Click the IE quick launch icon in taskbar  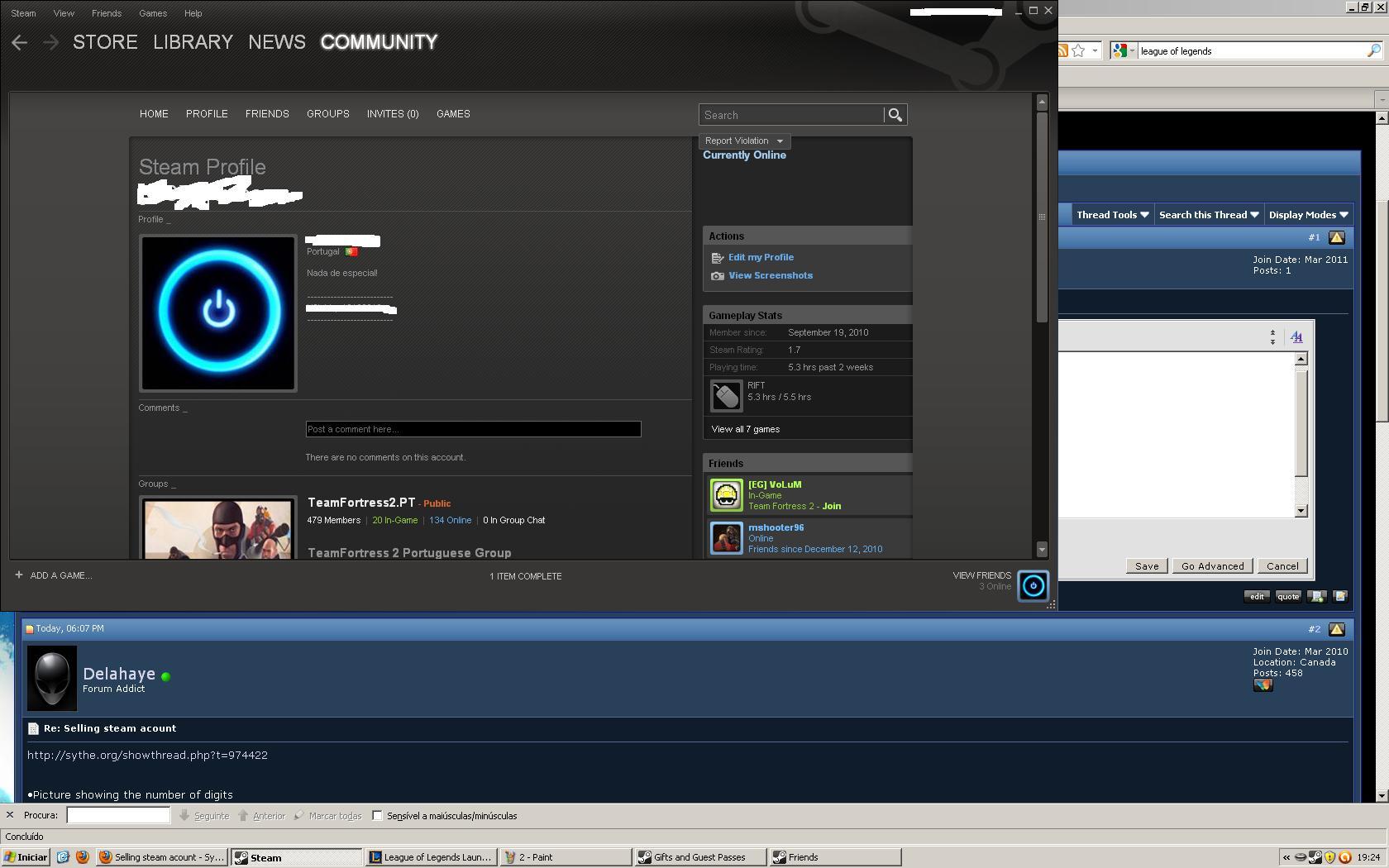coord(63,857)
